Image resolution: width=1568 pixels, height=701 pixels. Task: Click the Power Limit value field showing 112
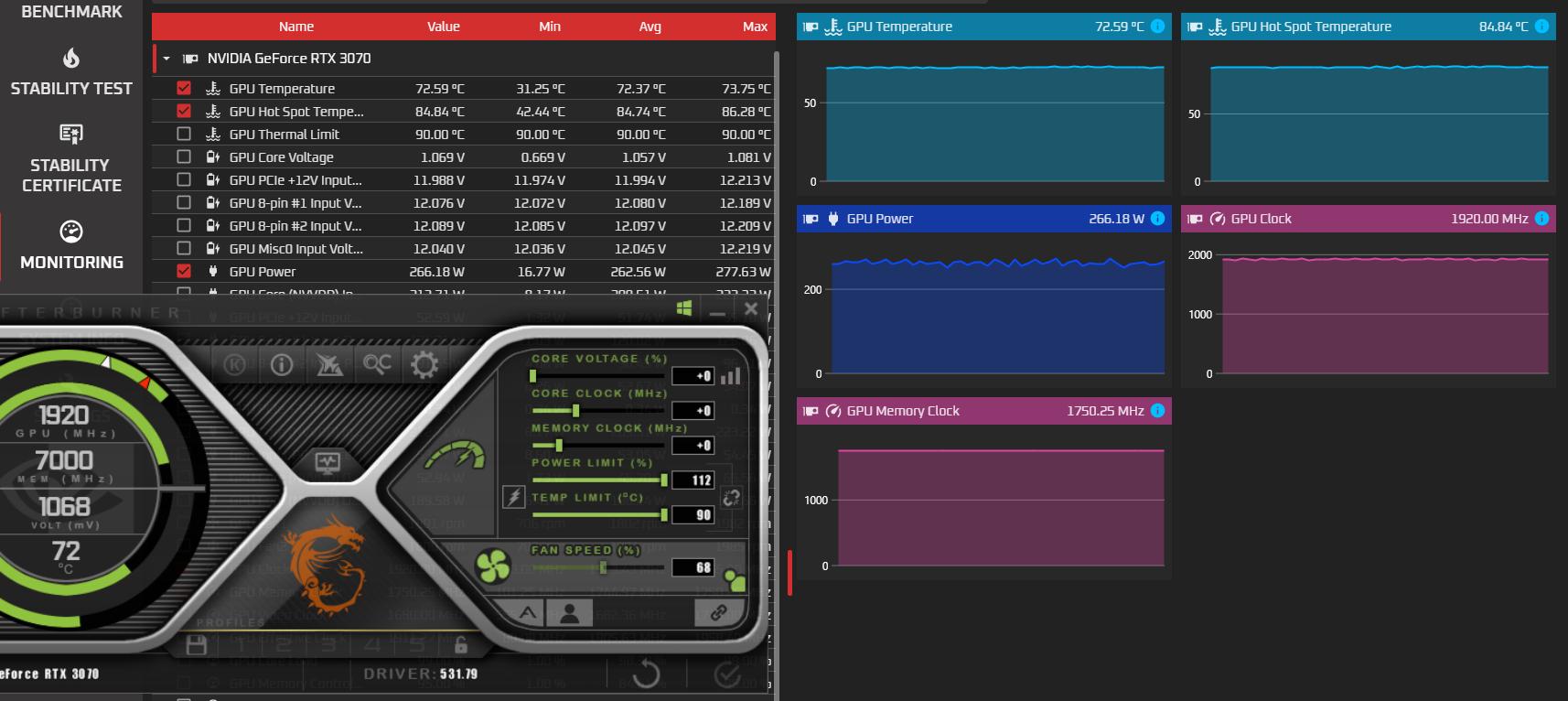[693, 480]
